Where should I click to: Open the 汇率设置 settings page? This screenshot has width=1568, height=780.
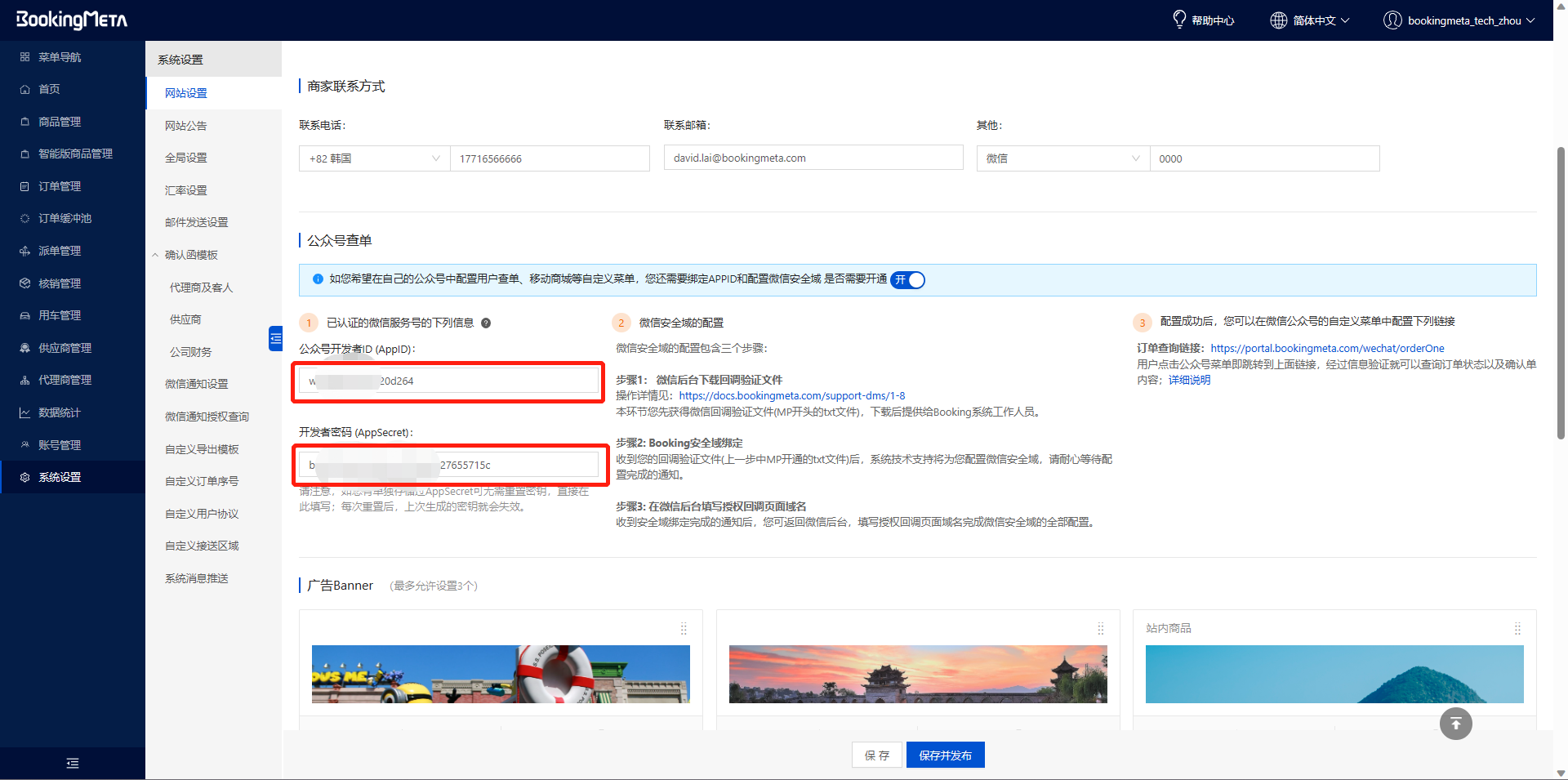pyautogui.click(x=185, y=189)
